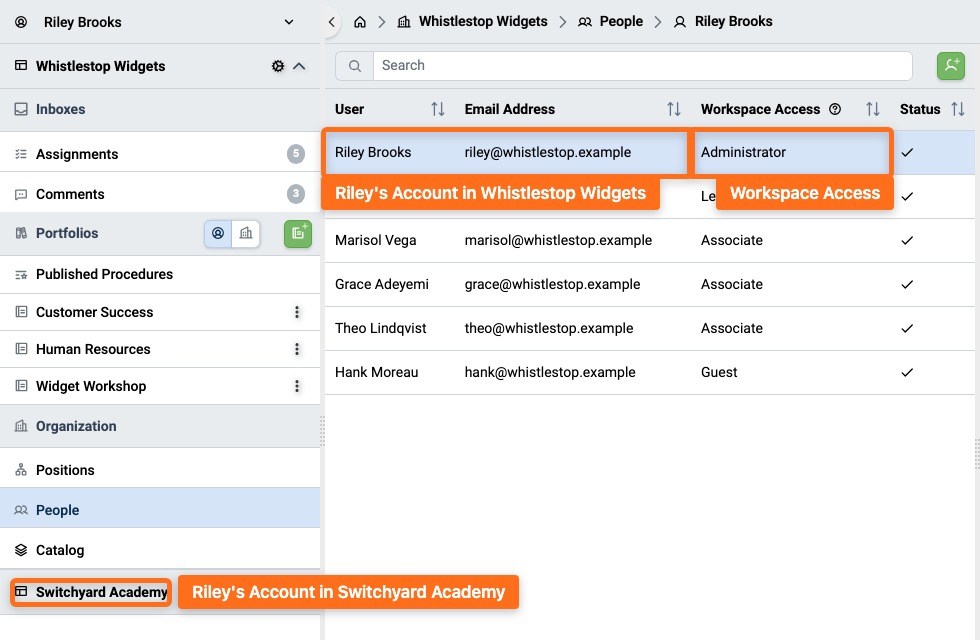980x640 pixels.
Task: Sort the table by Status column
Action: (x=958, y=109)
